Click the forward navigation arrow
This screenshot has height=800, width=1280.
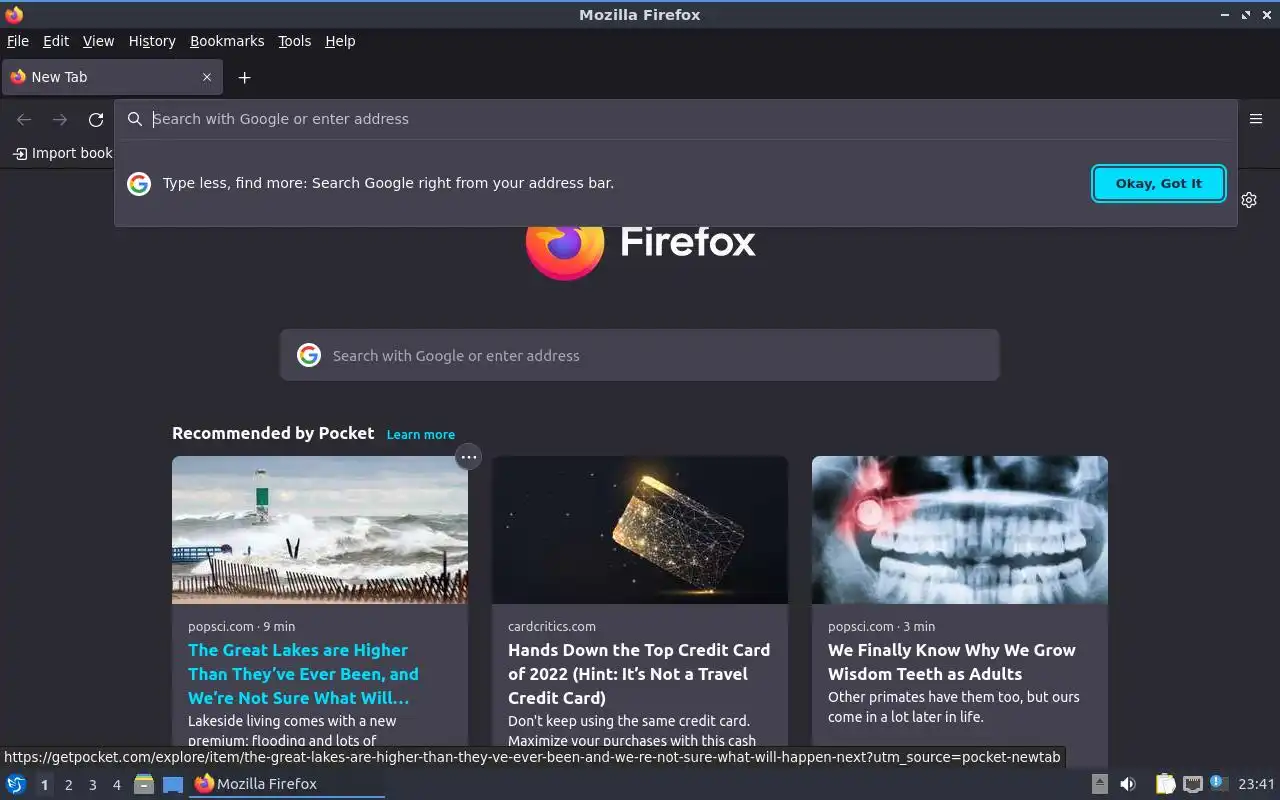60,119
